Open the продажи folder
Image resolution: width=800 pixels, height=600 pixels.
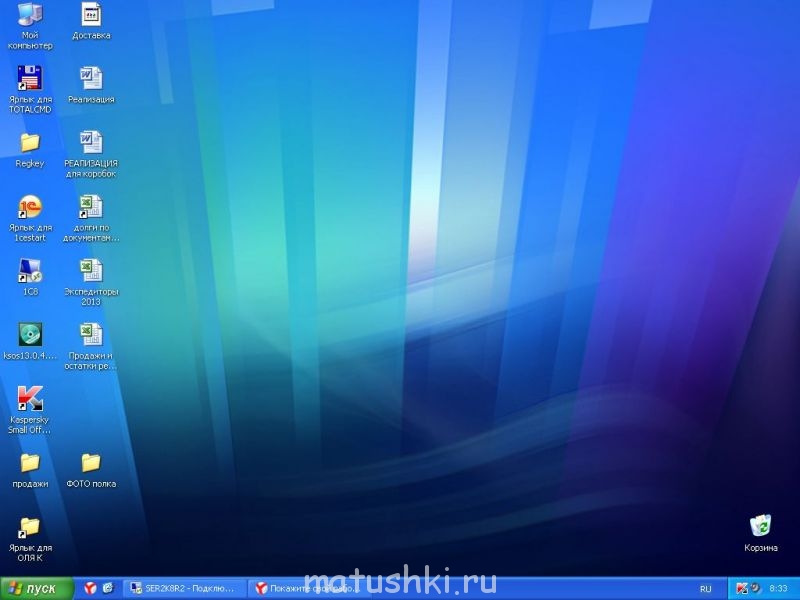(30, 462)
